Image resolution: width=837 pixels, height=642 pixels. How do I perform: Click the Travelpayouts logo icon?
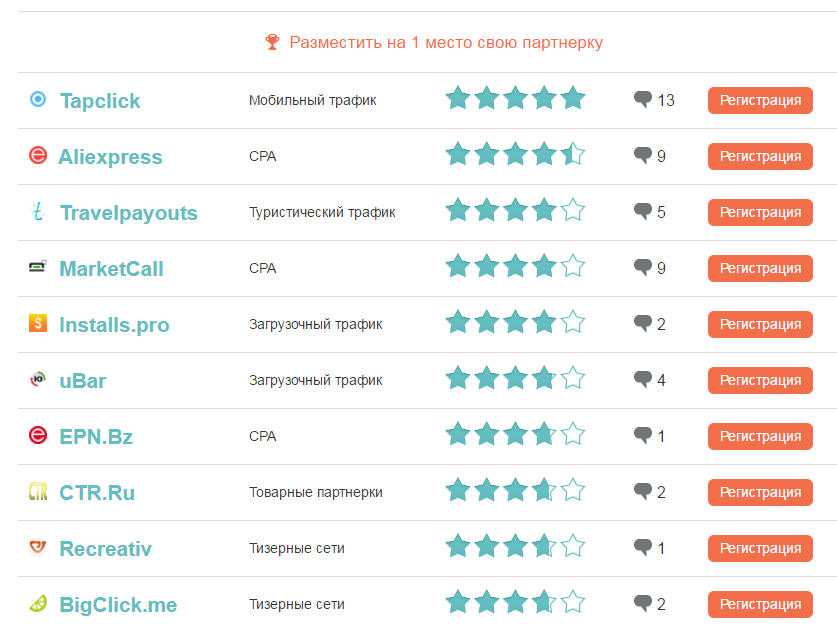(x=38, y=211)
